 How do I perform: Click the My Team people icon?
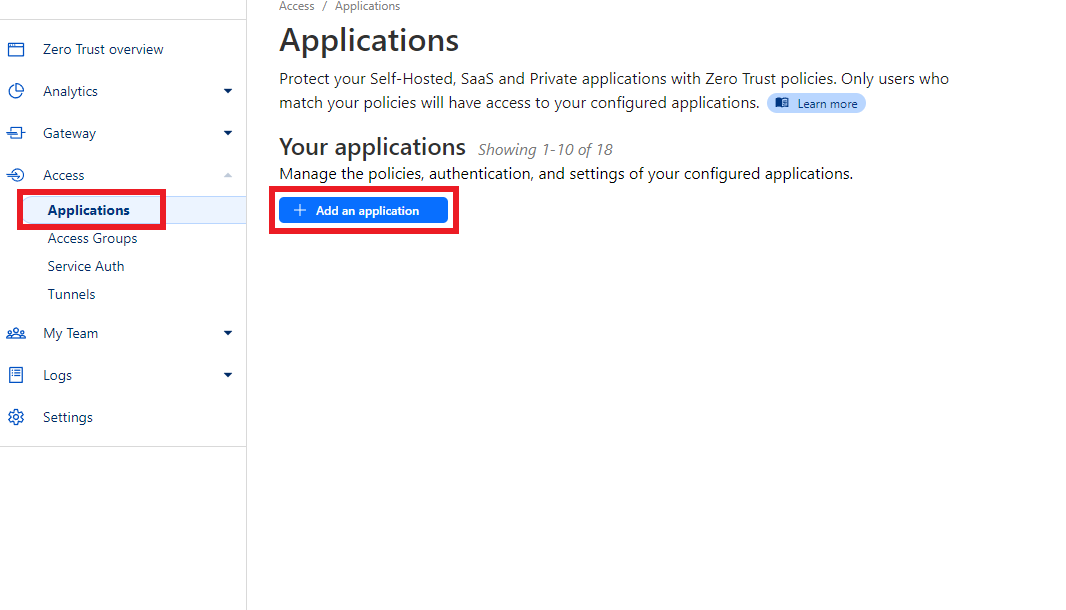[x=16, y=332]
